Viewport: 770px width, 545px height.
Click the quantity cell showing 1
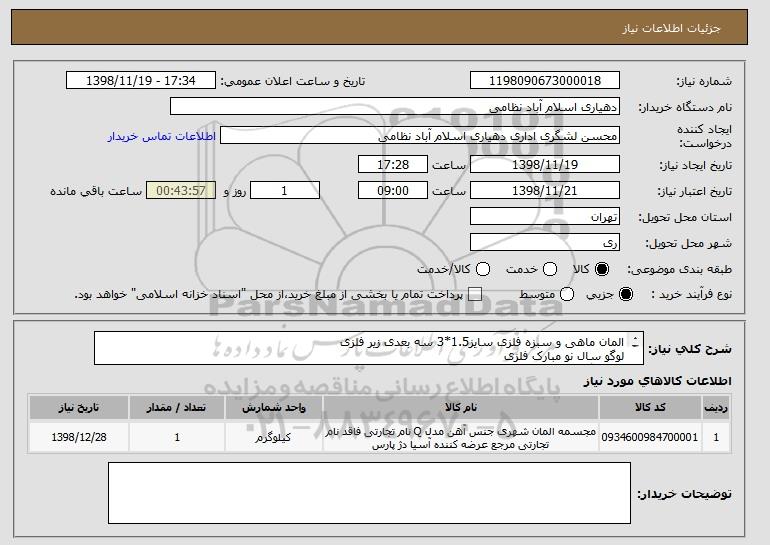pos(177,437)
